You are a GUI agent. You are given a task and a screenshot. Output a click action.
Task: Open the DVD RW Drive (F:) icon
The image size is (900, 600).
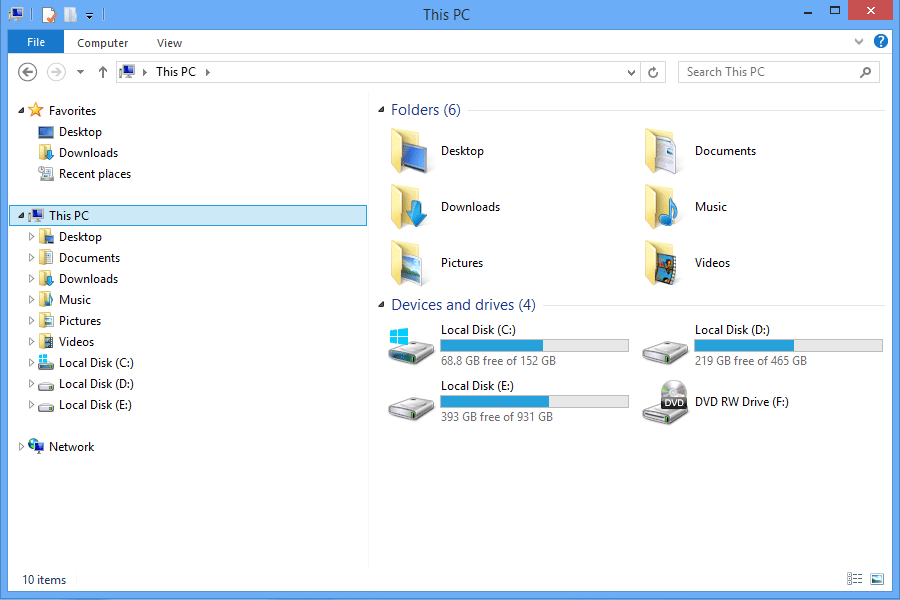tap(665, 402)
